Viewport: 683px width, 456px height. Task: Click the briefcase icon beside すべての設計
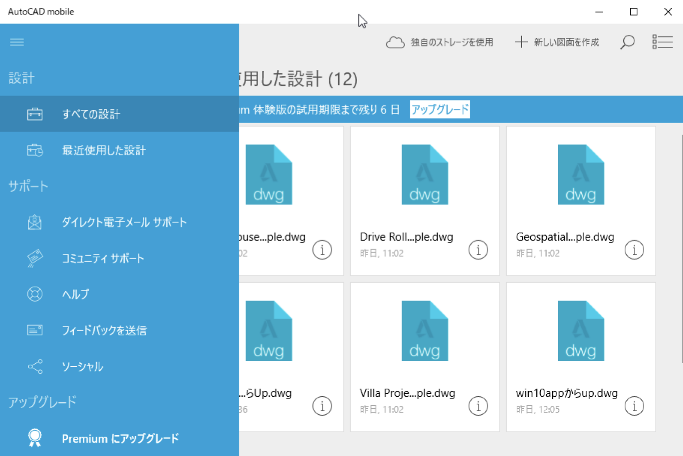(x=35, y=114)
